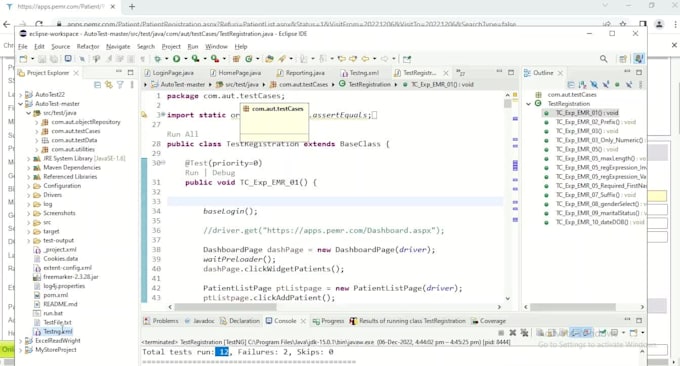This screenshot has width=680, height=366.
Task: Collapse TestRegistration in Outline
Action: pyautogui.click(x=529, y=104)
